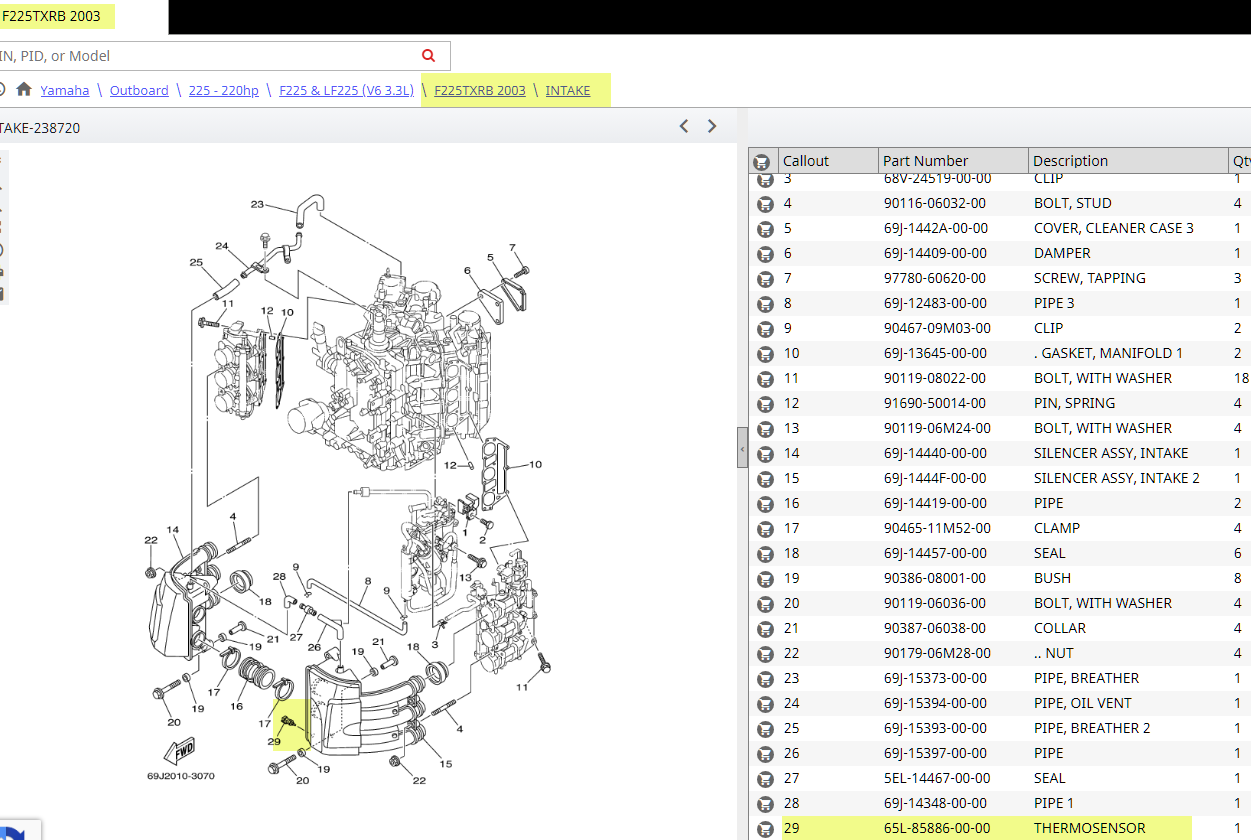Click the cart icon in table header
The width and height of the screenshot is (1251, 840).
[762, 161]
